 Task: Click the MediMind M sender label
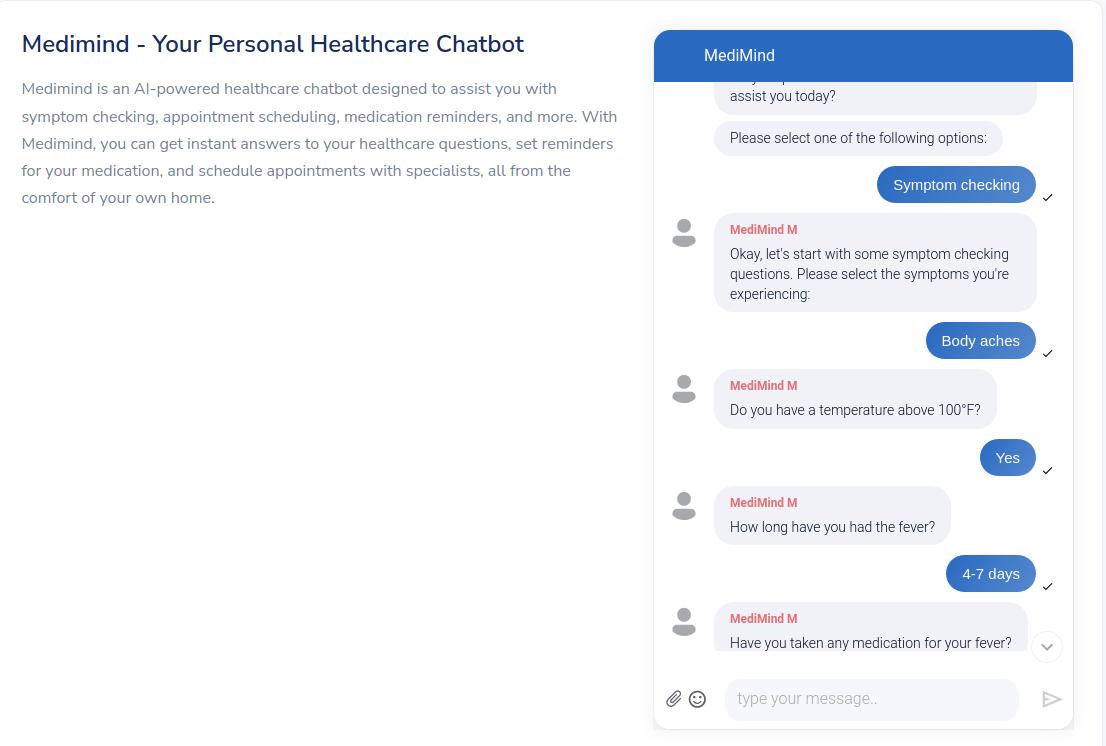tap(763, 229)
